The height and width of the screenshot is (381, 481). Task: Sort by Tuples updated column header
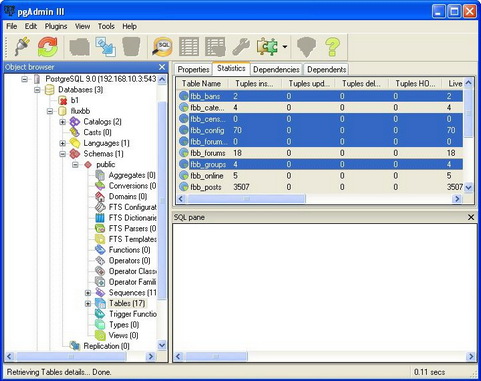[x=309, y=84]
